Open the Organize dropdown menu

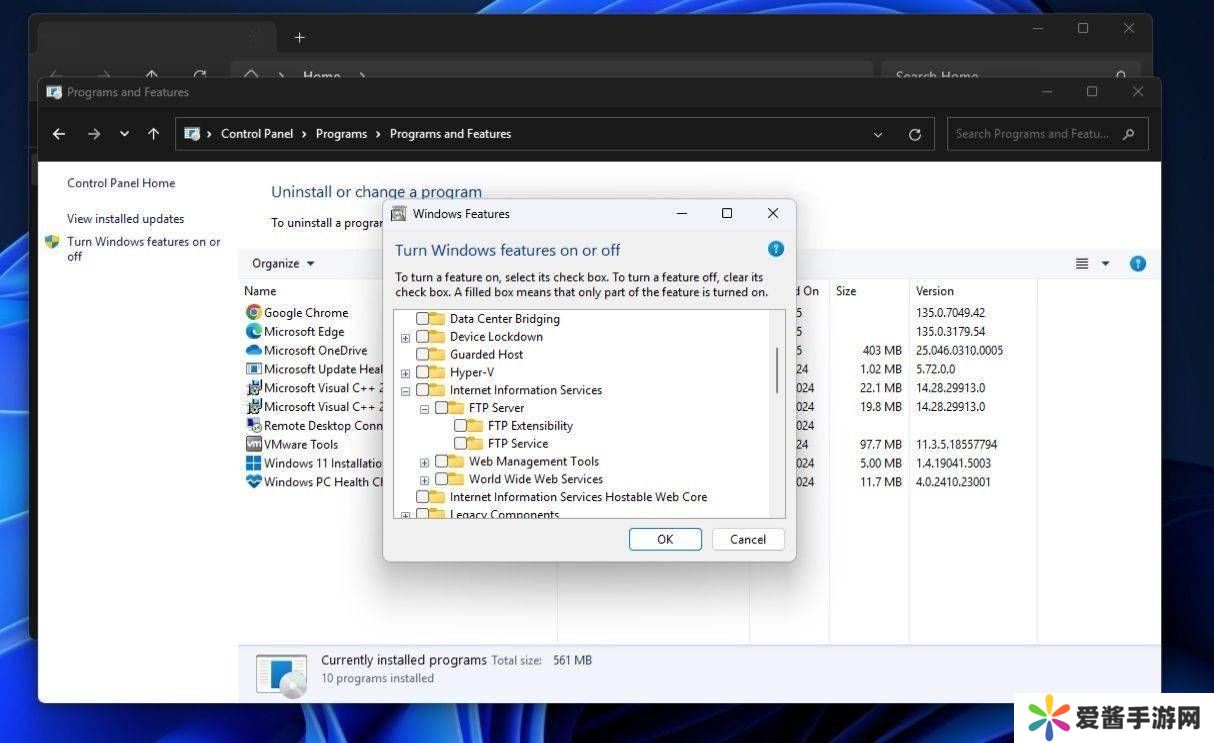(x=283, y=264)
